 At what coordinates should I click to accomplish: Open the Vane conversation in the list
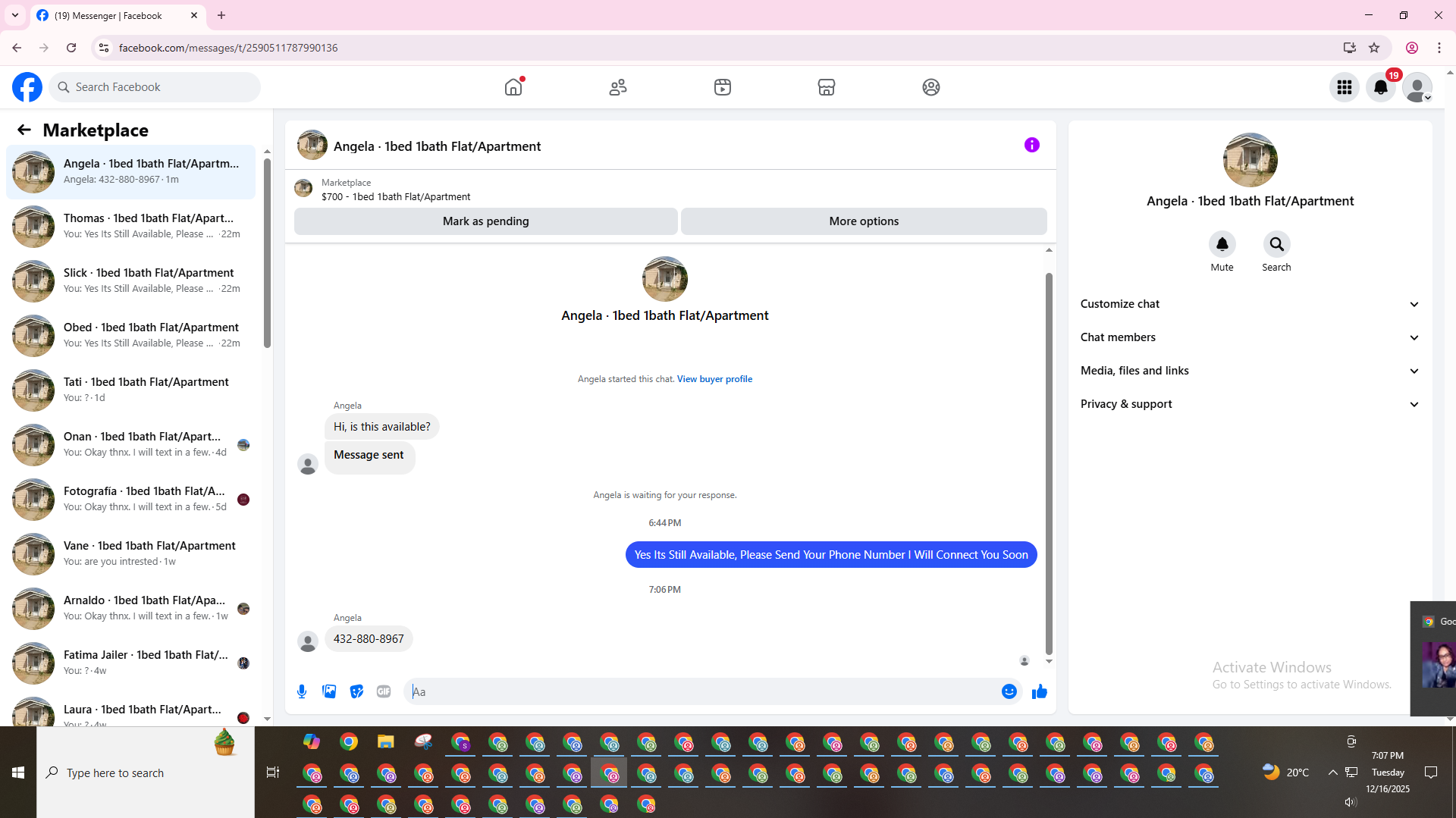tap(130, 554)
